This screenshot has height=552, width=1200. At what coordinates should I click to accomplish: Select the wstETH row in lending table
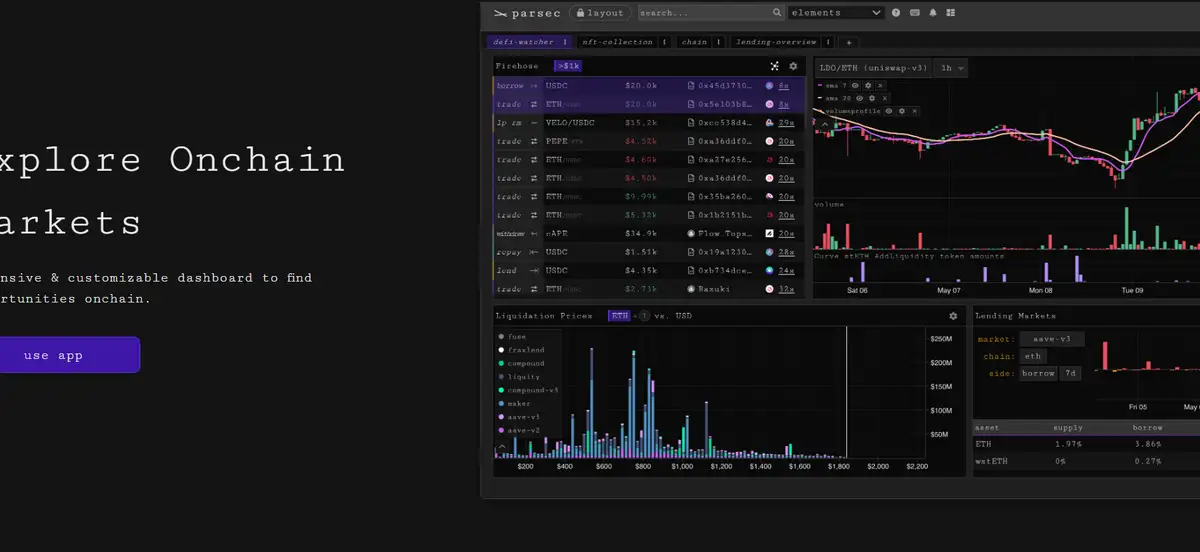(1086, 461)
